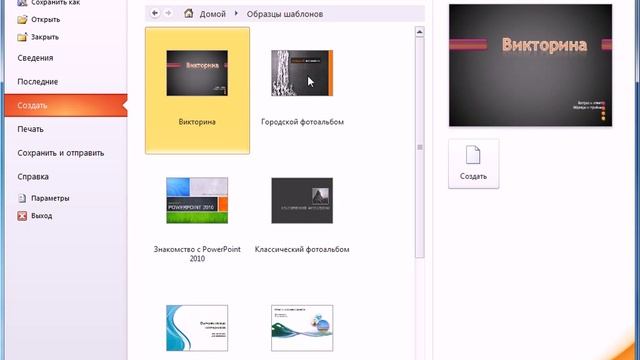This screenshot has height=360, width=640.
Task: Click the Открыть folder icon
Action: [22, 19]
